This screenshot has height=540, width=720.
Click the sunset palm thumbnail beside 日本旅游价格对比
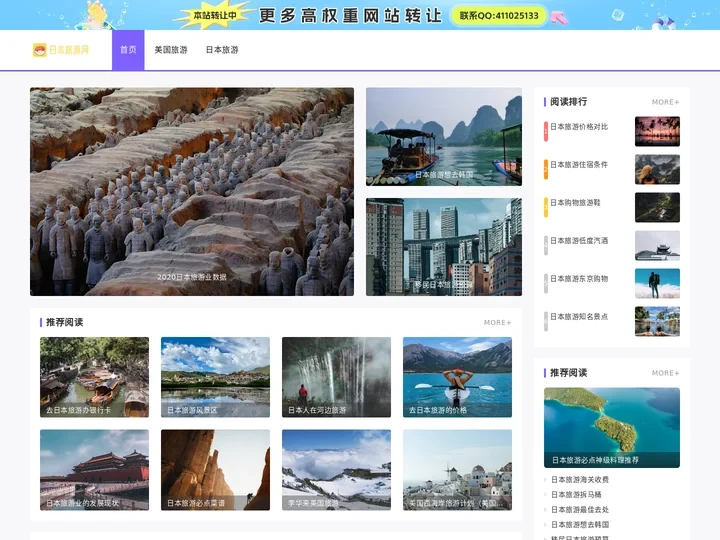pyautogui.click(x=658, y=131)
